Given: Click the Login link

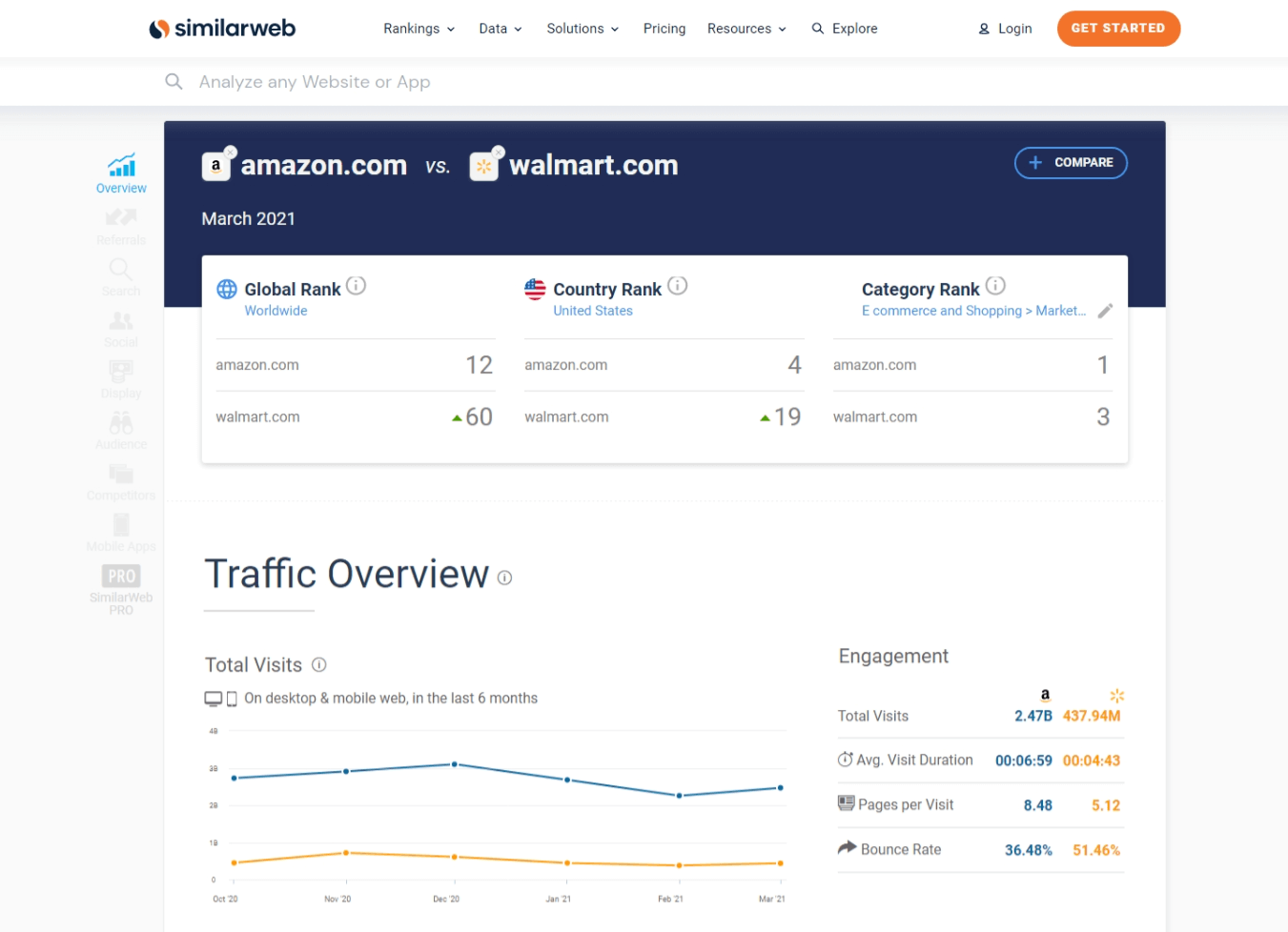Looking at the screenshot, I should coord(1005,29).
